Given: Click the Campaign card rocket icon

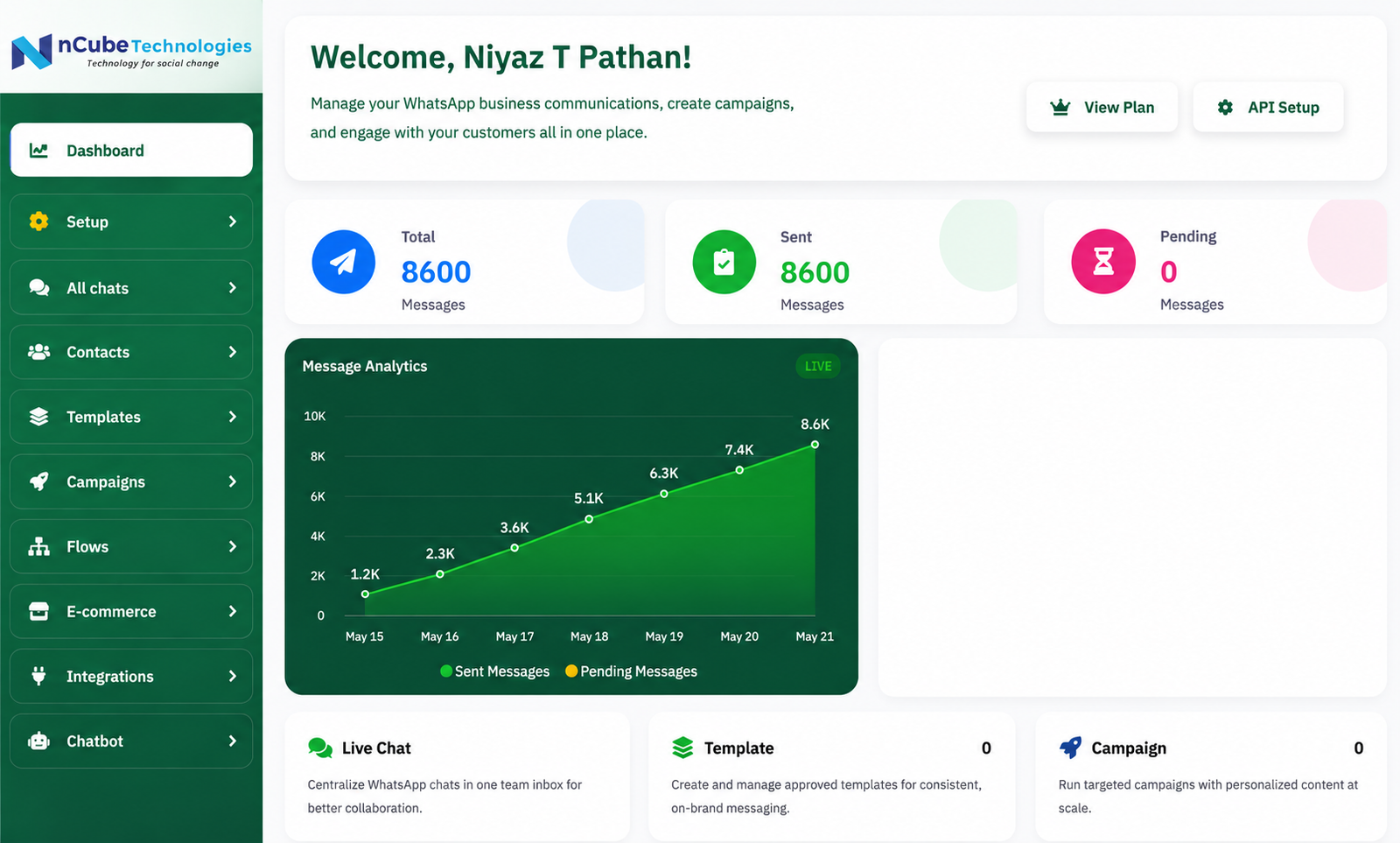Looking at the screenshot, I should (x=1070, y=748).
